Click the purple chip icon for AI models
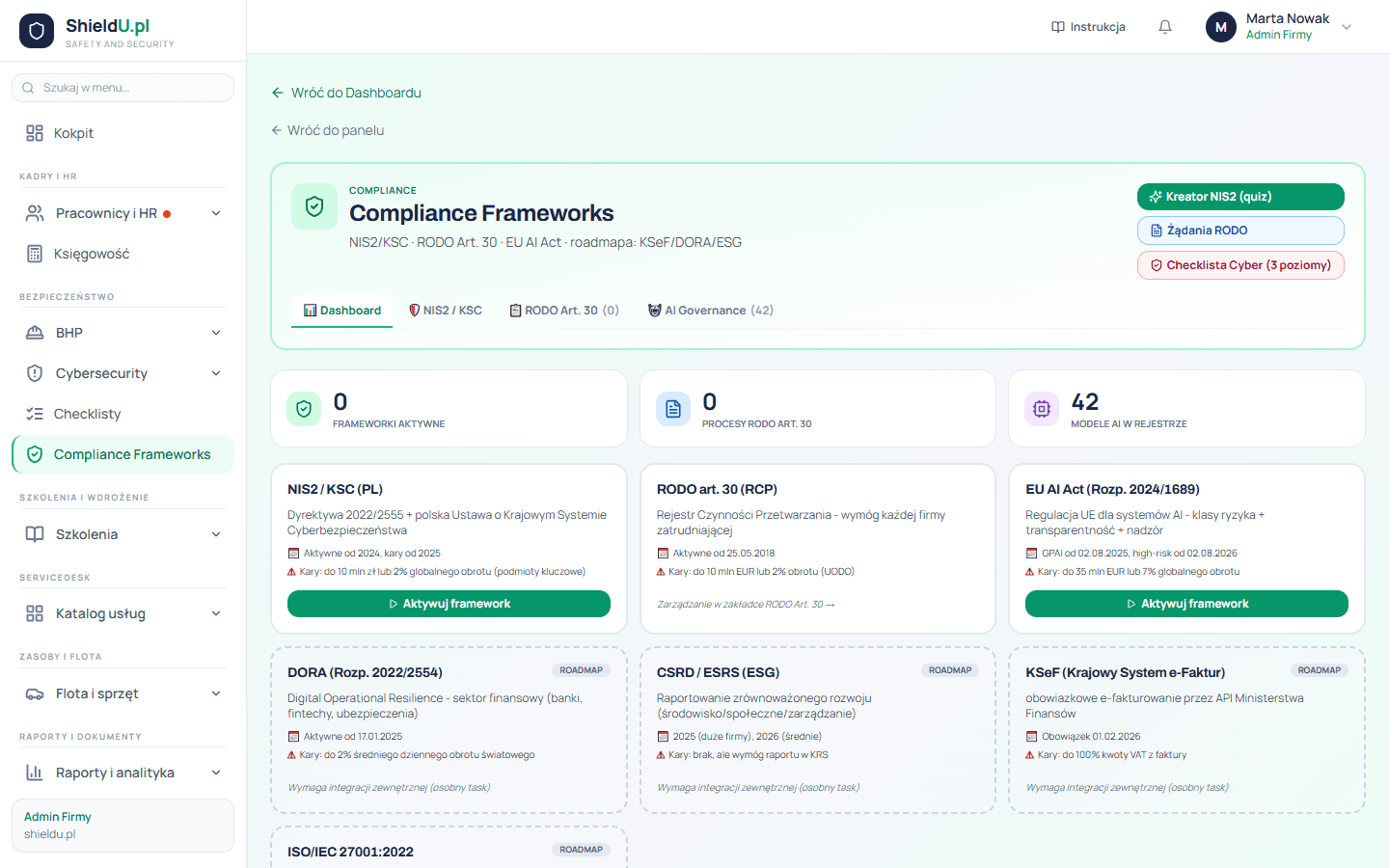 [x=1042, y=409]
